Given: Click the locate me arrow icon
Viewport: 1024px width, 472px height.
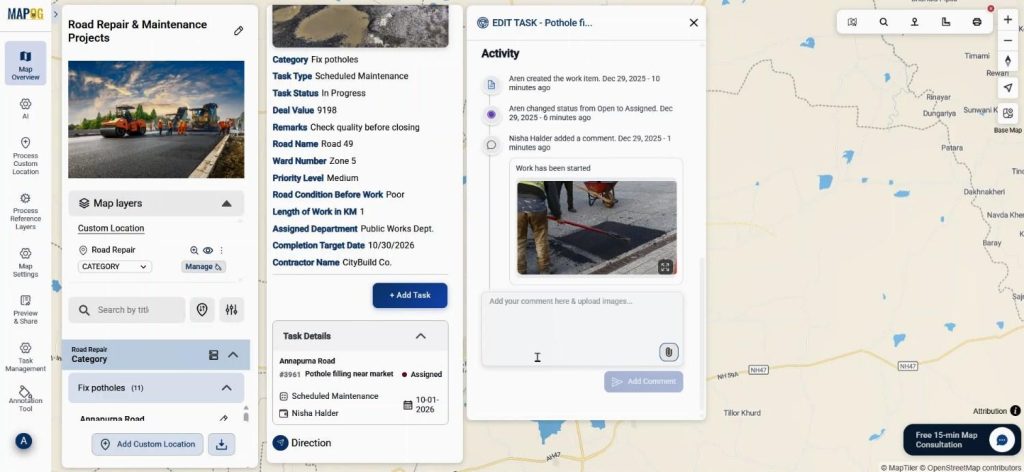Looking at the screenshot, I should 1008,88.
